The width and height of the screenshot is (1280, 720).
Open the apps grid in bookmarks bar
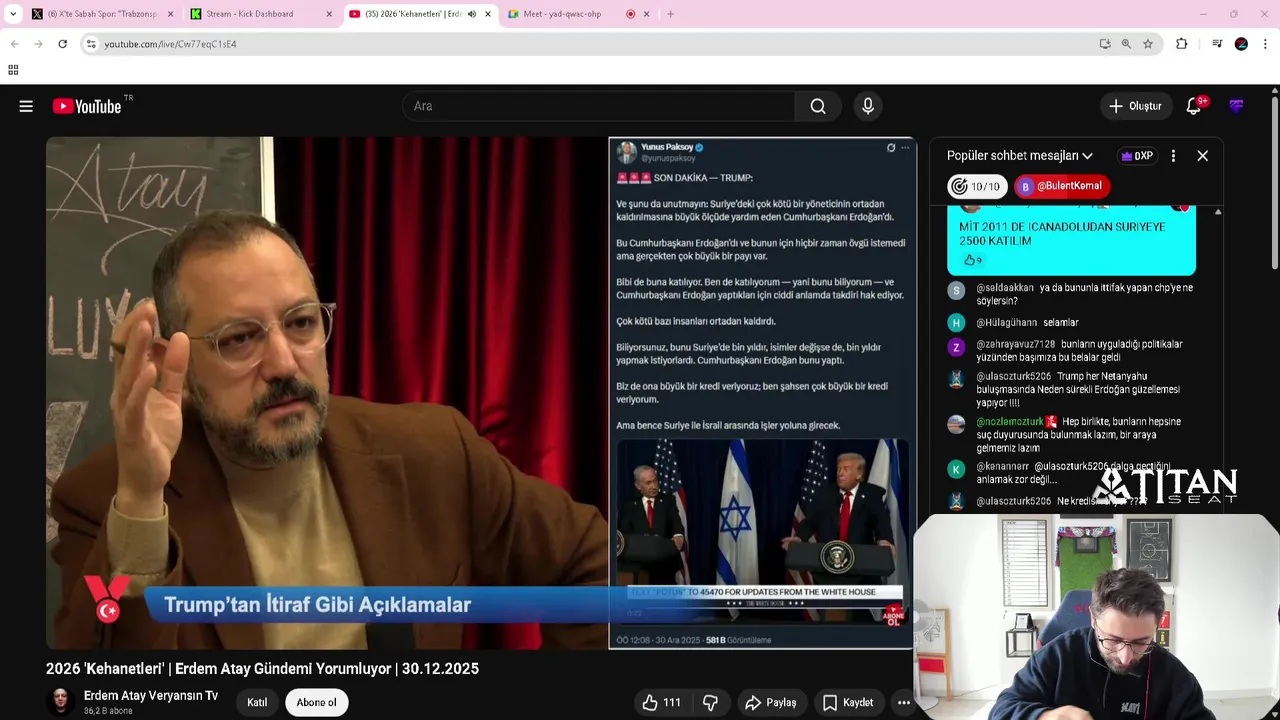(13, 70)
